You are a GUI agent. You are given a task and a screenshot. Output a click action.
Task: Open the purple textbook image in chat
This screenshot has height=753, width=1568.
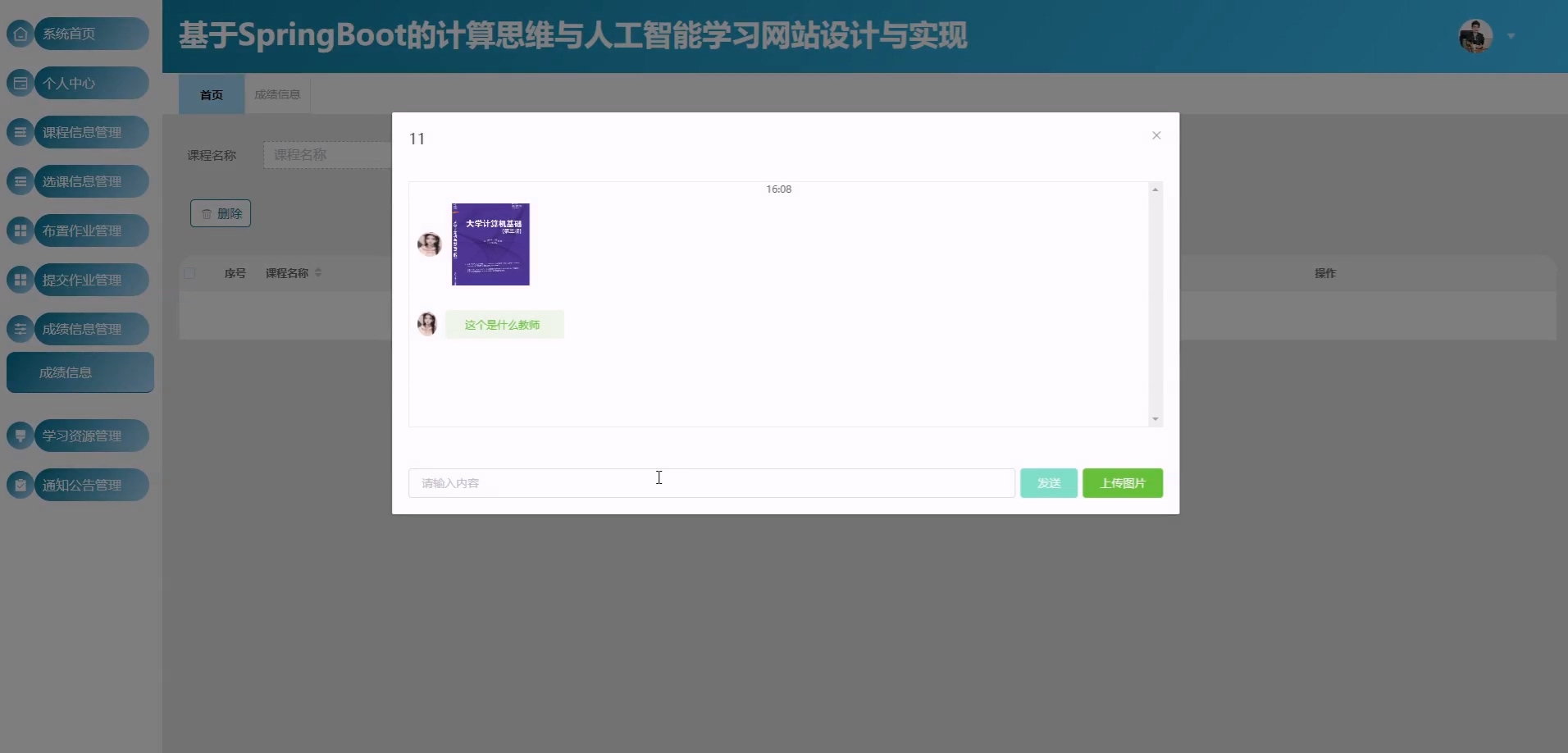[490, 244]
